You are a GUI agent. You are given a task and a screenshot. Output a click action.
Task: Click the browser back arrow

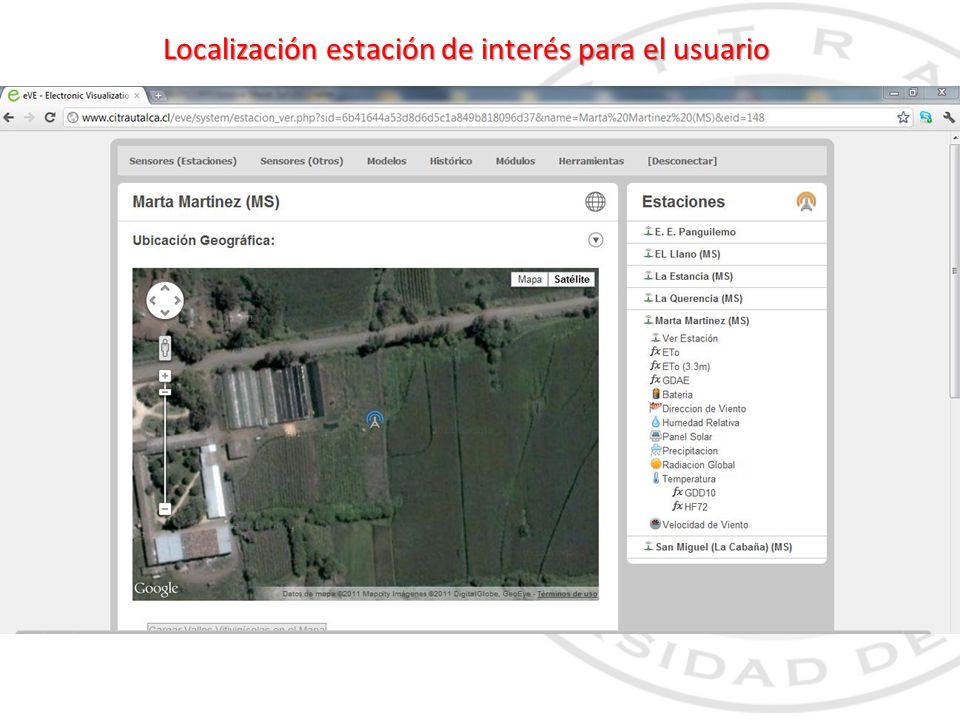[x=9, y=117]
